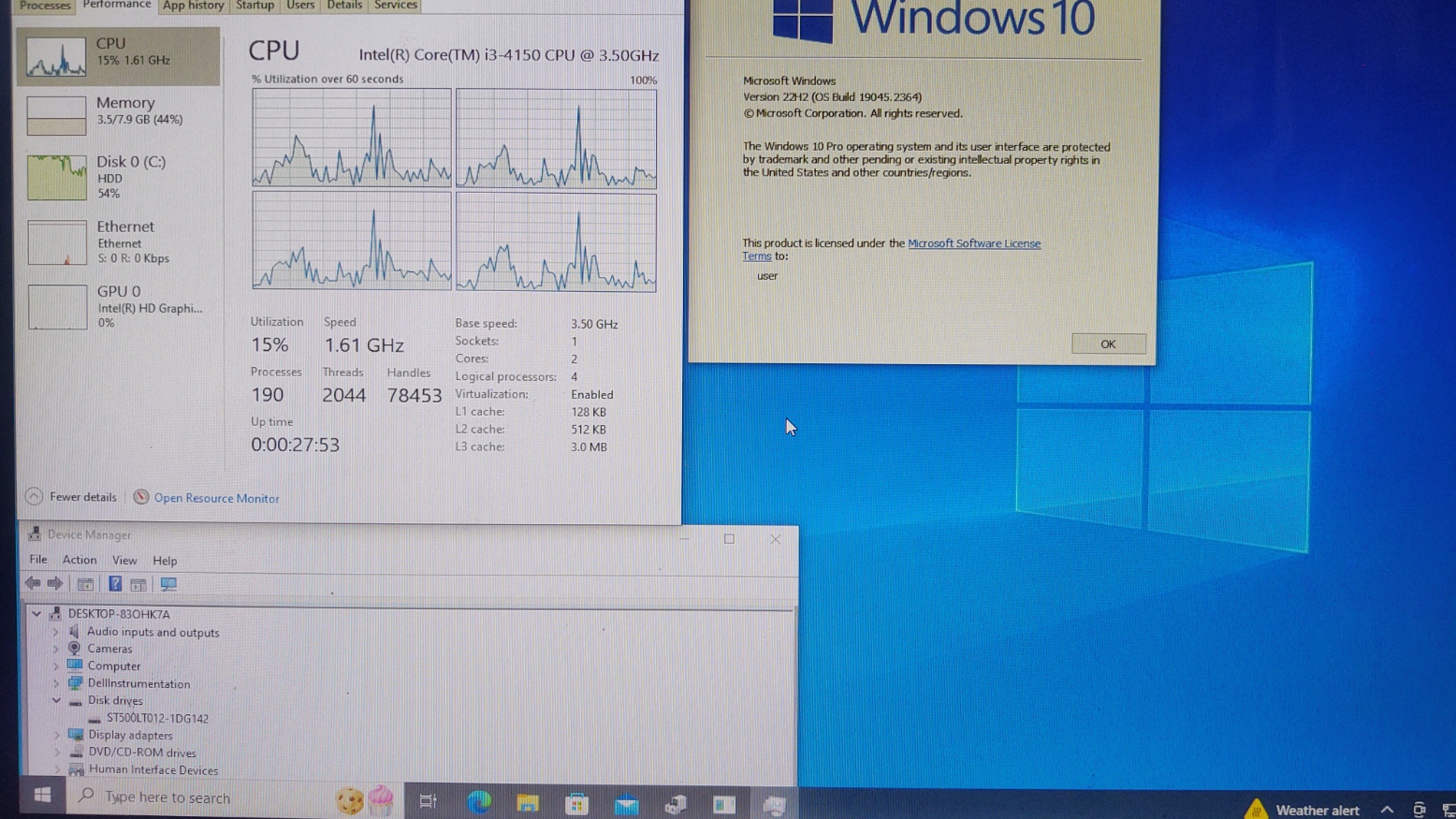The image size is (1456, 819).
Task: Click OK in the About Windows dialog
Action: click(1108, 344)
